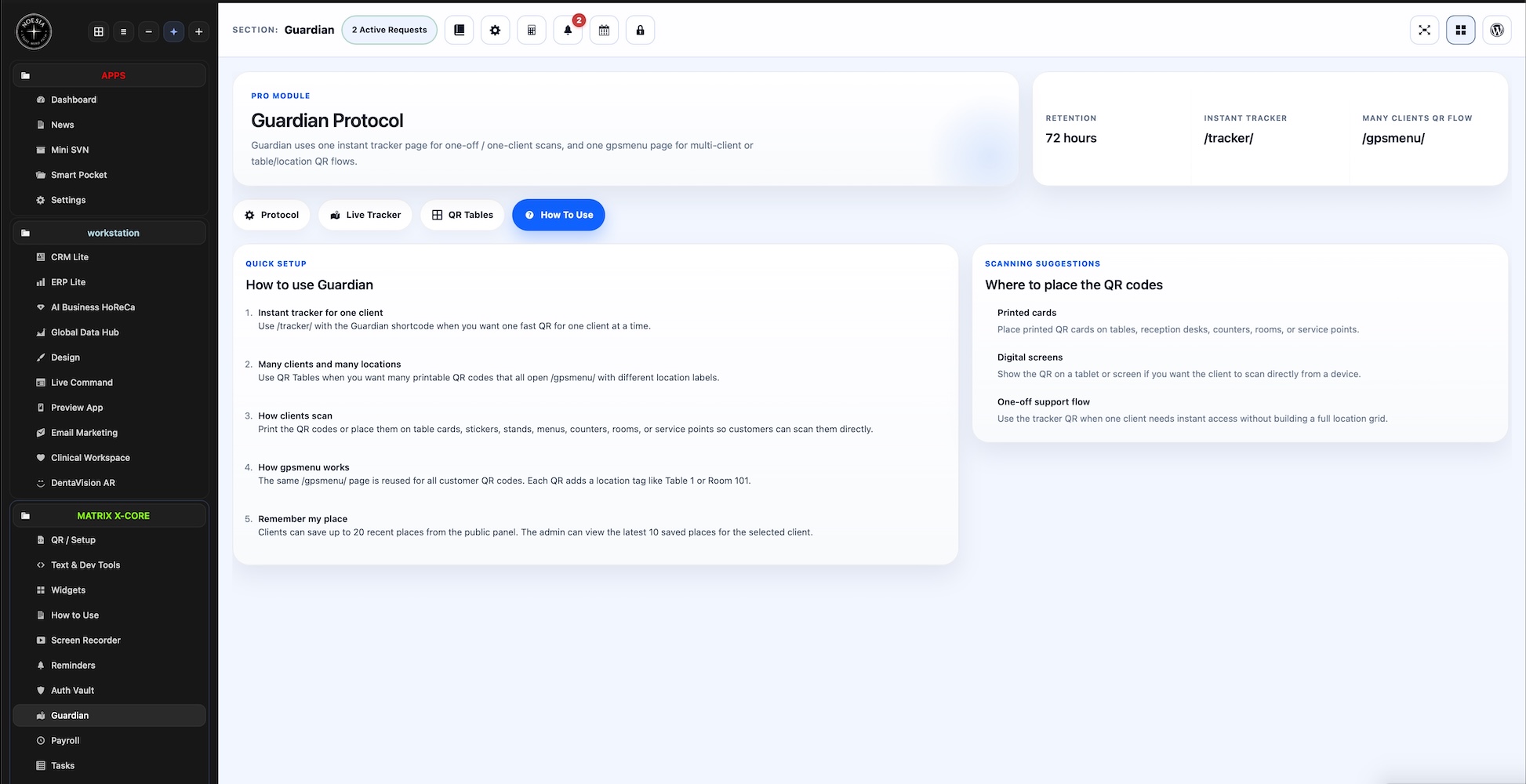This screenshot has width=1526, height=784.
Task: Open the calendar icon in top toolbar
Action: coord(604,30)
